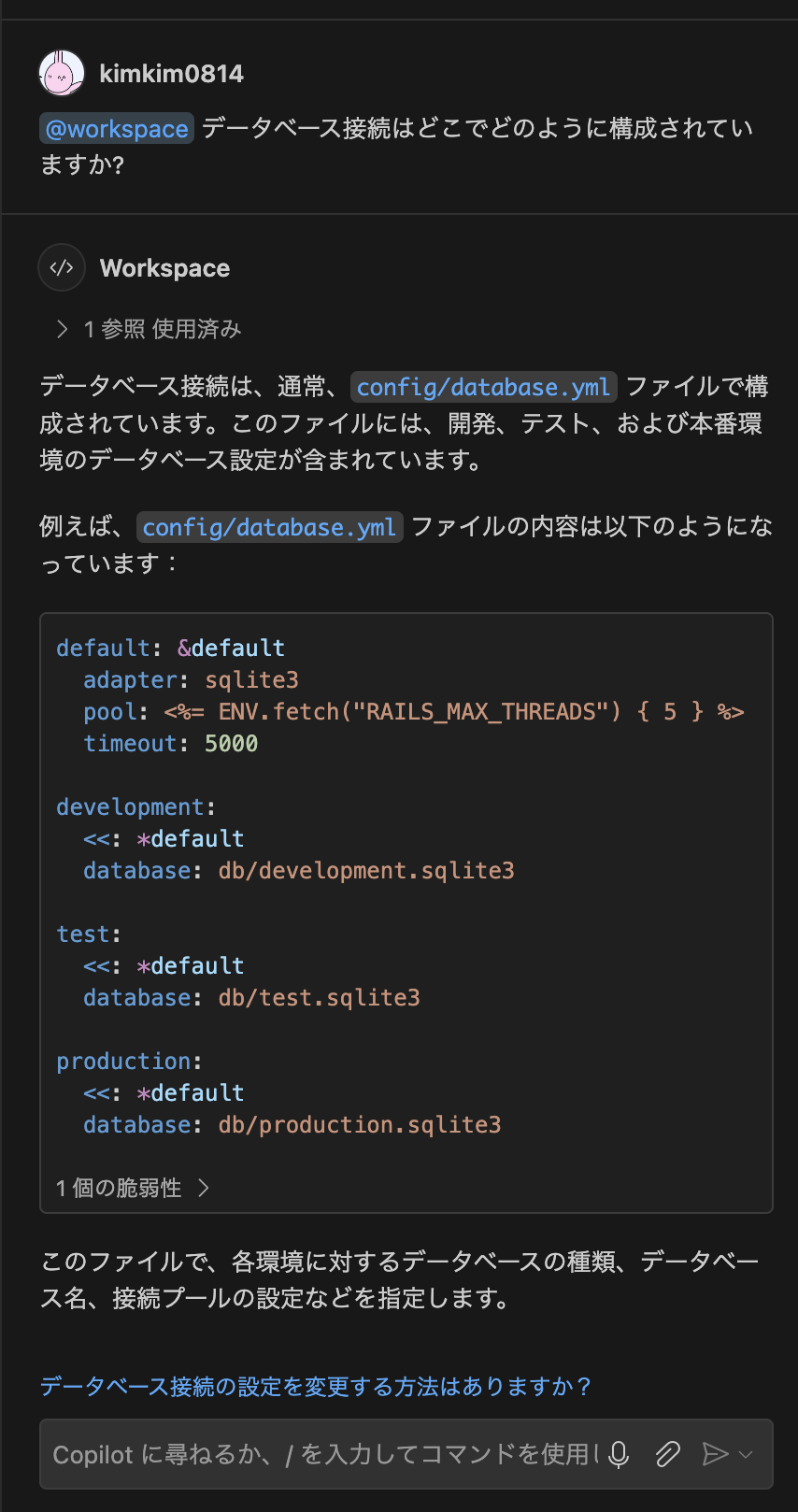Click the microphone voice input icon
This screenshot has height=1512, width=798.
[619, 1454]
